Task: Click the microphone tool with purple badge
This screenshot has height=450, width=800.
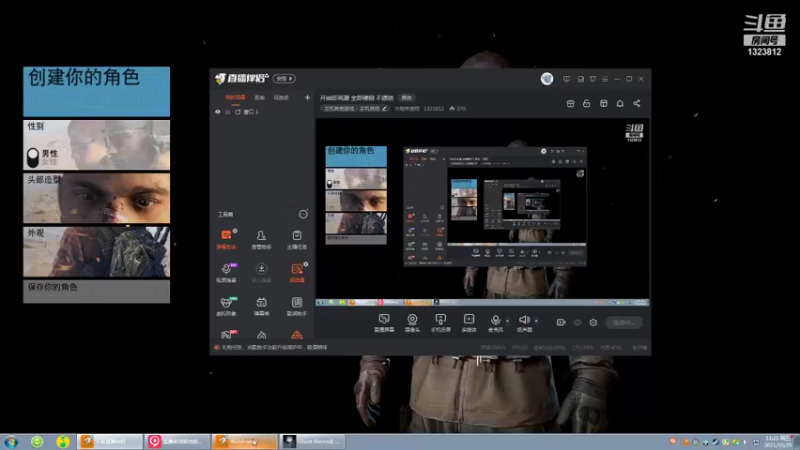Action: pos(226,272)
